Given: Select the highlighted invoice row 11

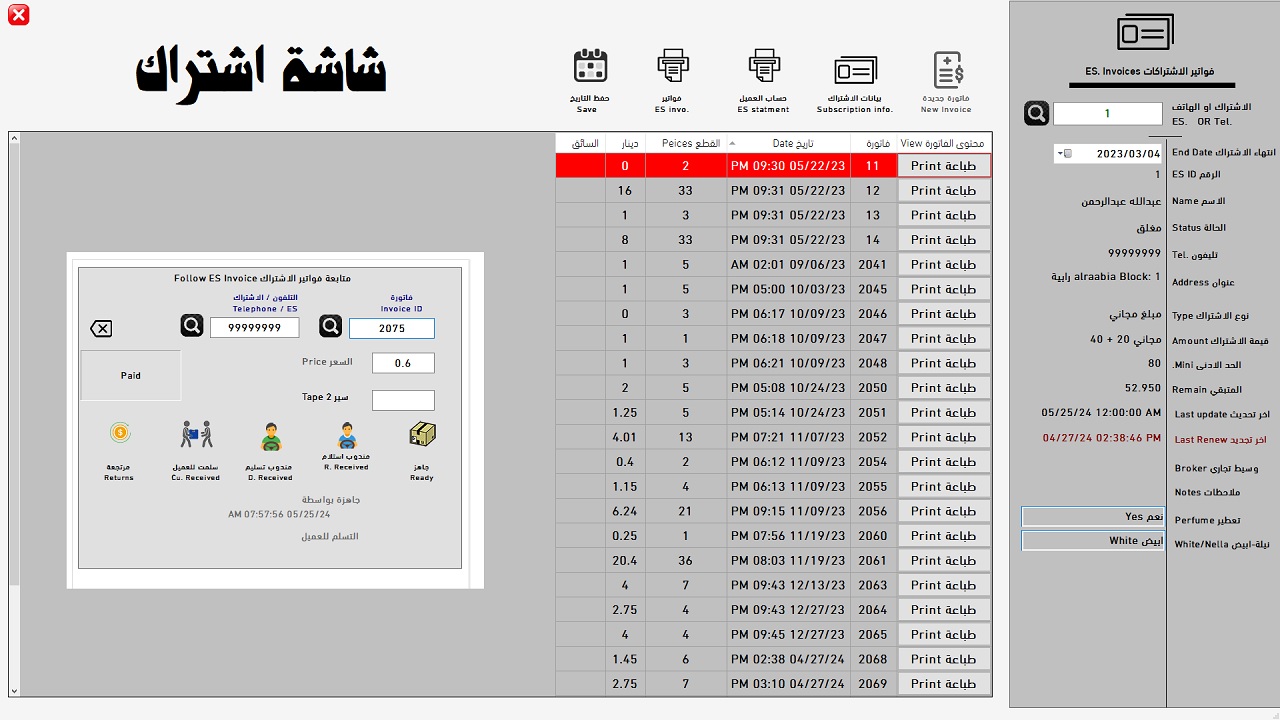Looking at the screenshot, I should click(750, 165).
